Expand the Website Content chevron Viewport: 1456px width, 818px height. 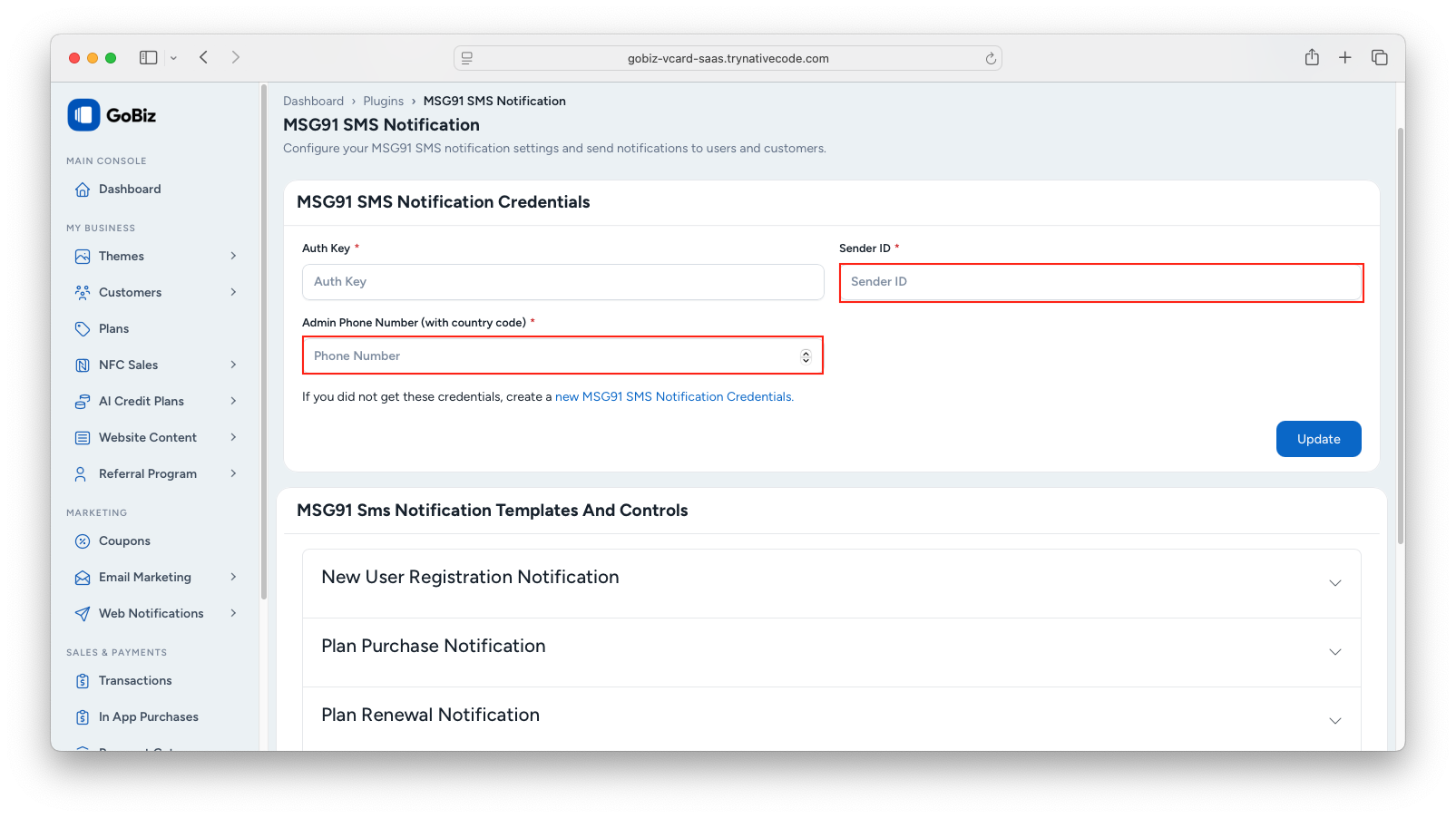point(233,437)
